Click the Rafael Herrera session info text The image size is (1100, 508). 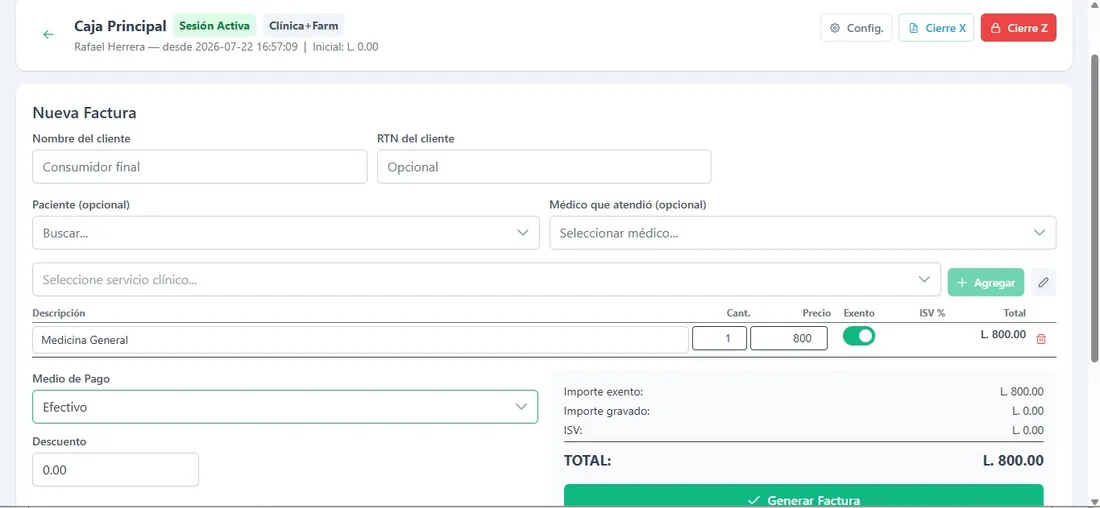click(x=227, y=47)
